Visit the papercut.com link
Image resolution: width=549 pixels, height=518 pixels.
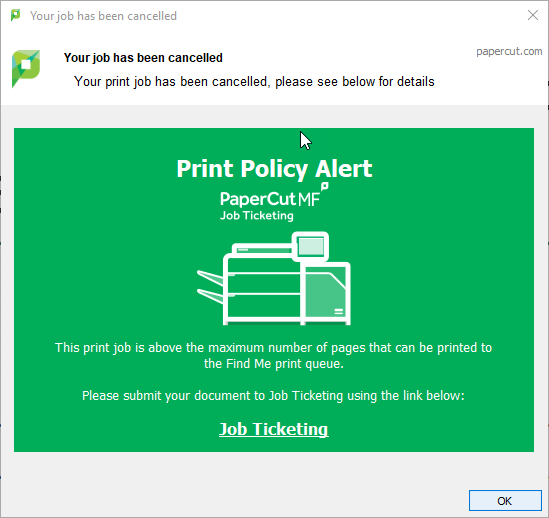(509, 51)
